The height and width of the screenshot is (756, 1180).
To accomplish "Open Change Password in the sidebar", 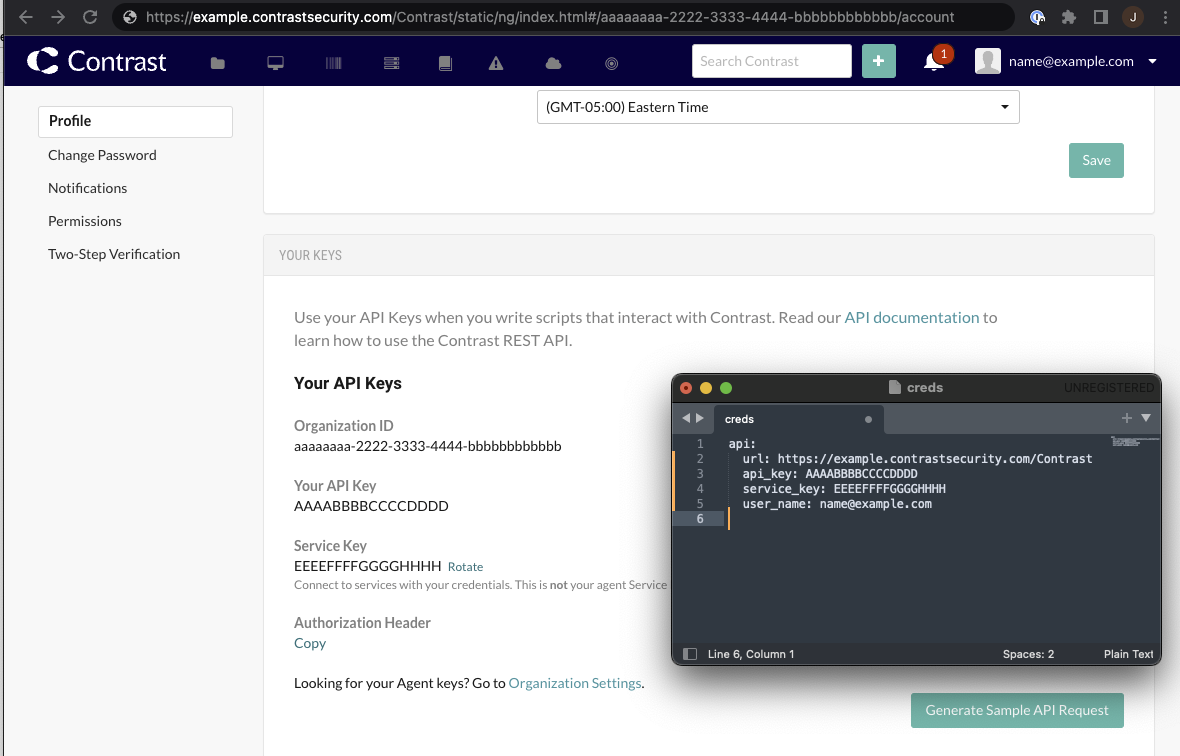I will (102, 155).
